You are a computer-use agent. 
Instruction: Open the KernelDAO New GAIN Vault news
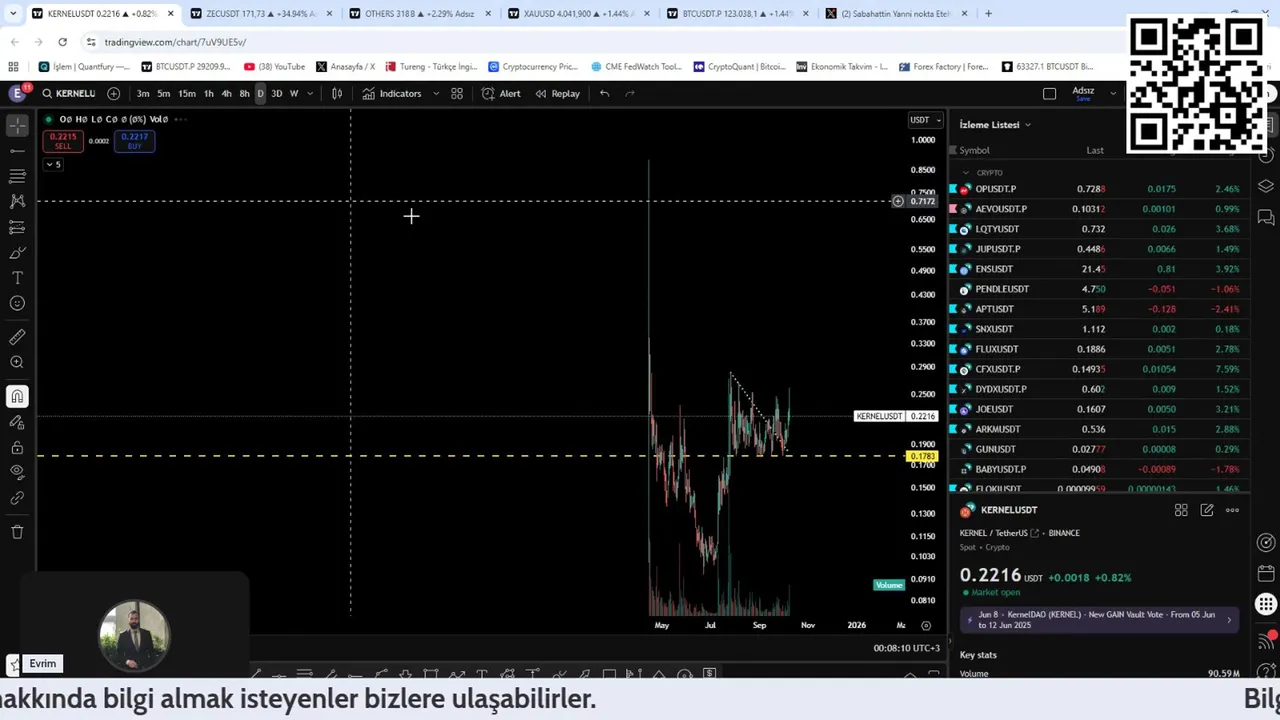pos(1098,620)
